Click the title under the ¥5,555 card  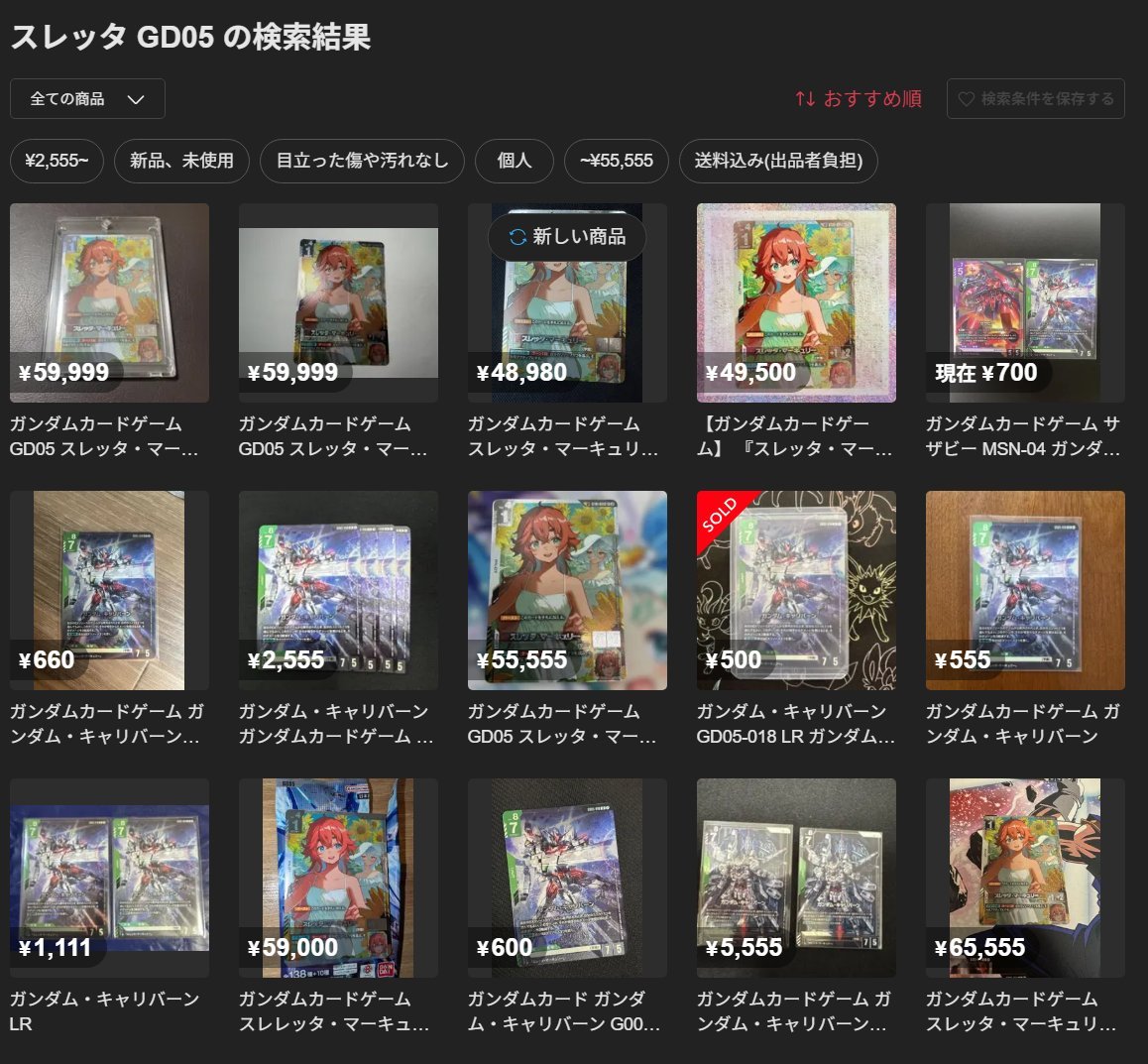pos(794,1011)
